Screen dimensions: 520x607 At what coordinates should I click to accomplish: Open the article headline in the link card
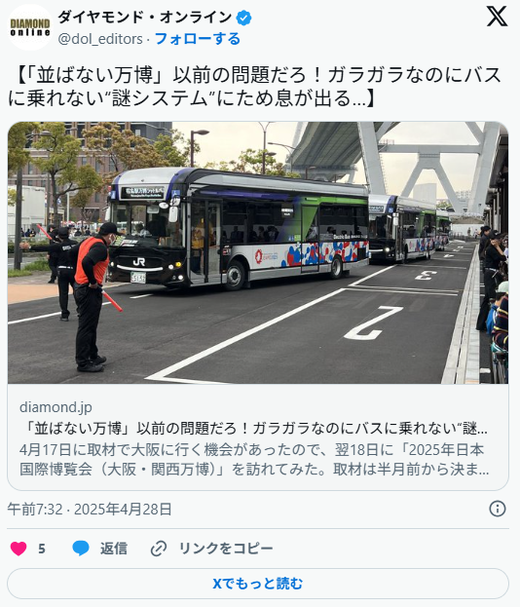pyautogui.click(x=254, y=429)
